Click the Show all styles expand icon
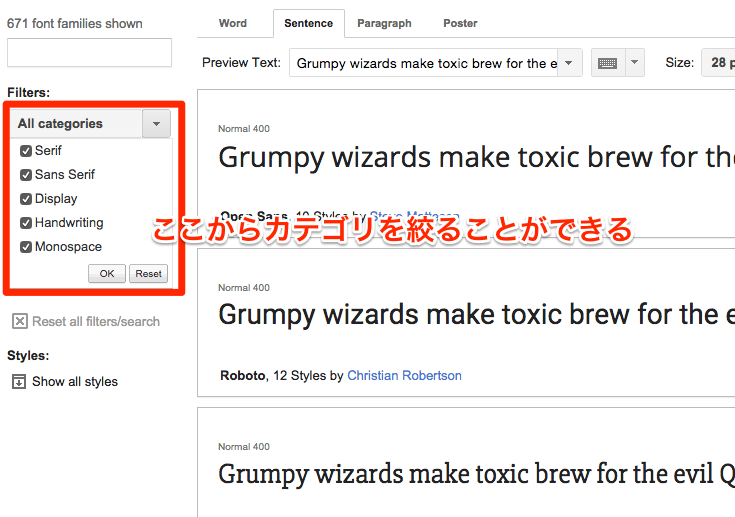 19,382
